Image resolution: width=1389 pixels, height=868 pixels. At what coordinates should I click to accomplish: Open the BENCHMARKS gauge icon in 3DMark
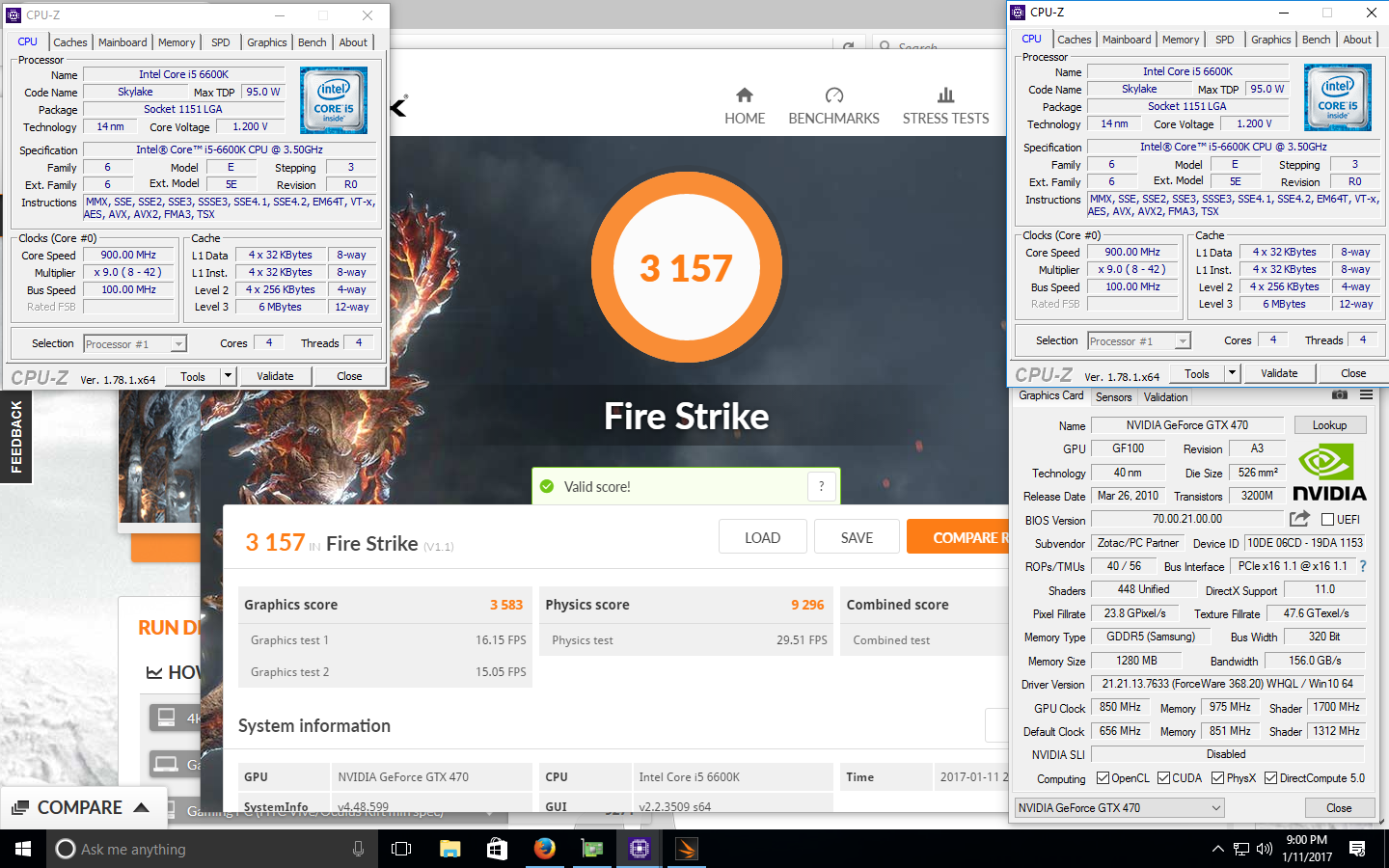pos(834,95)
